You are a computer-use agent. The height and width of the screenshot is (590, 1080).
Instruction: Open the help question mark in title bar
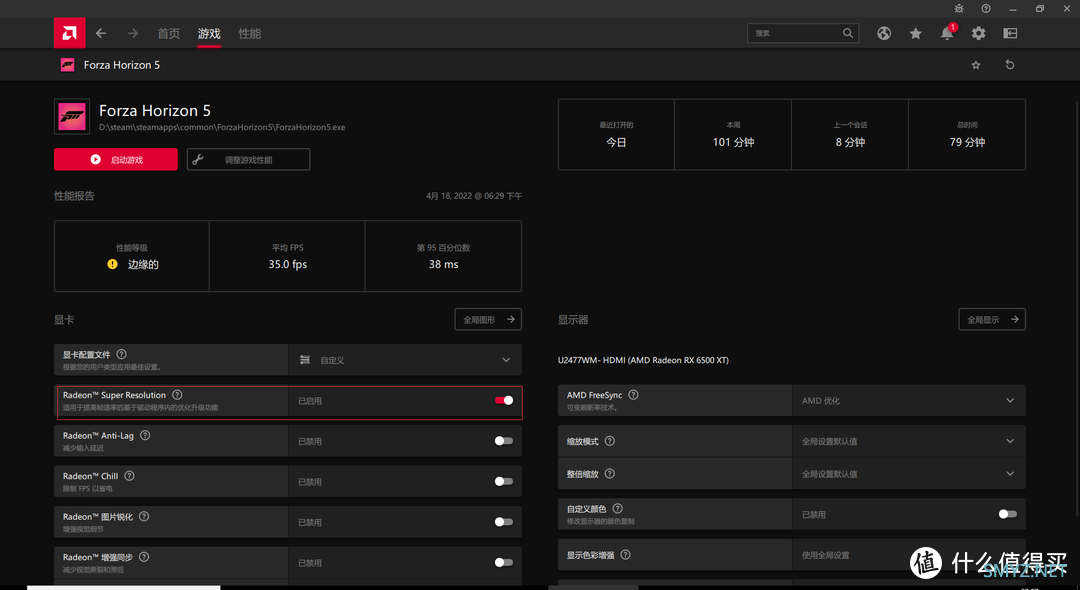(x=986, y=8)
